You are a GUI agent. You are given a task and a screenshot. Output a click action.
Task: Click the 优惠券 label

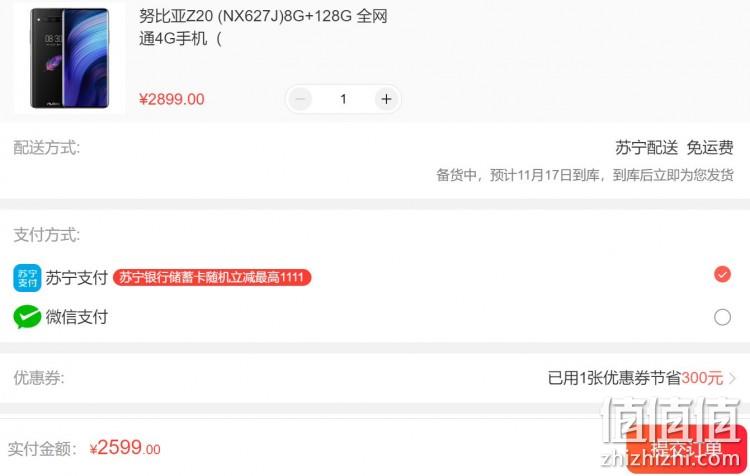[x=39, y=378]
